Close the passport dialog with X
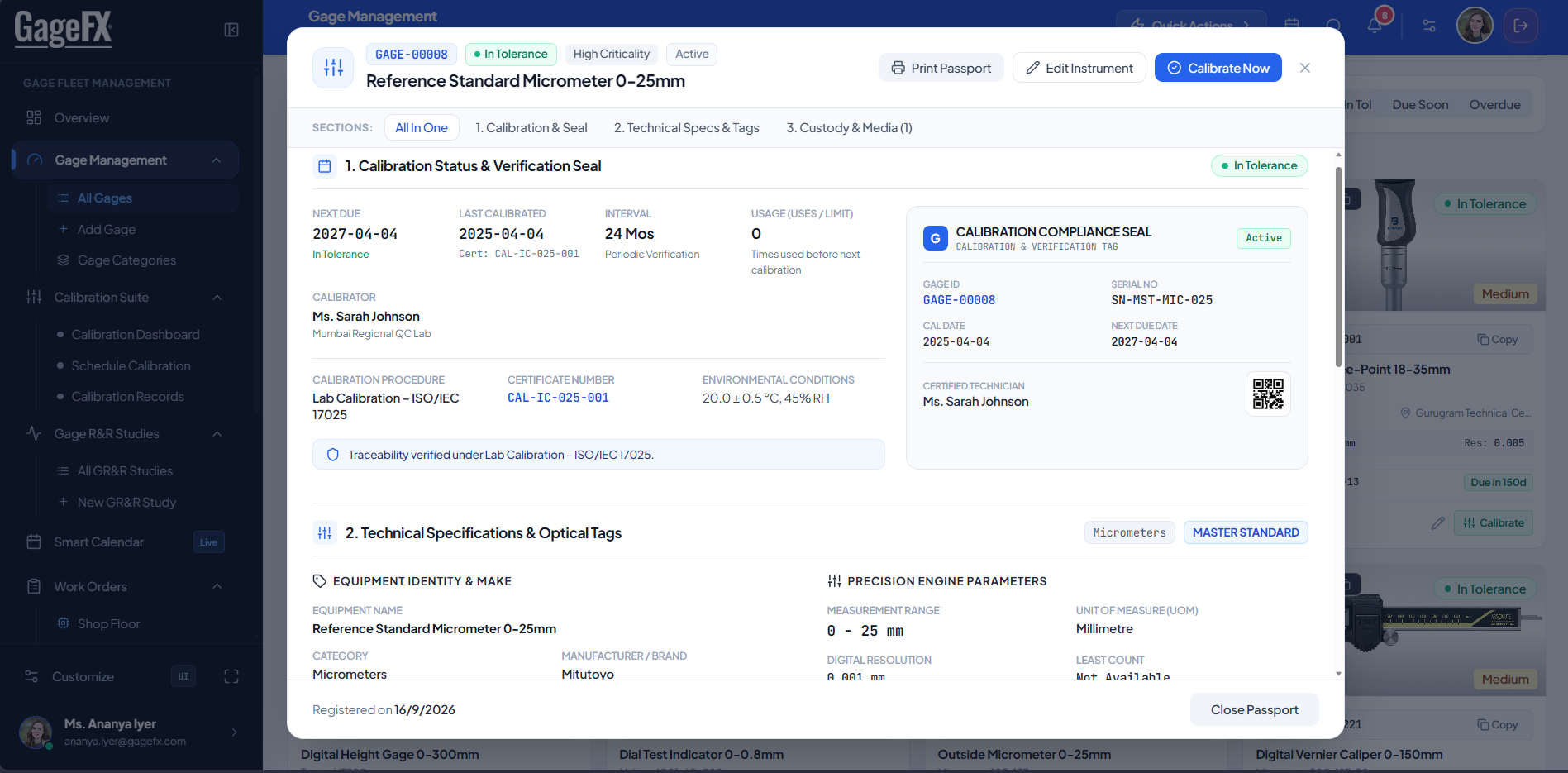 [x=1305, y=68]
